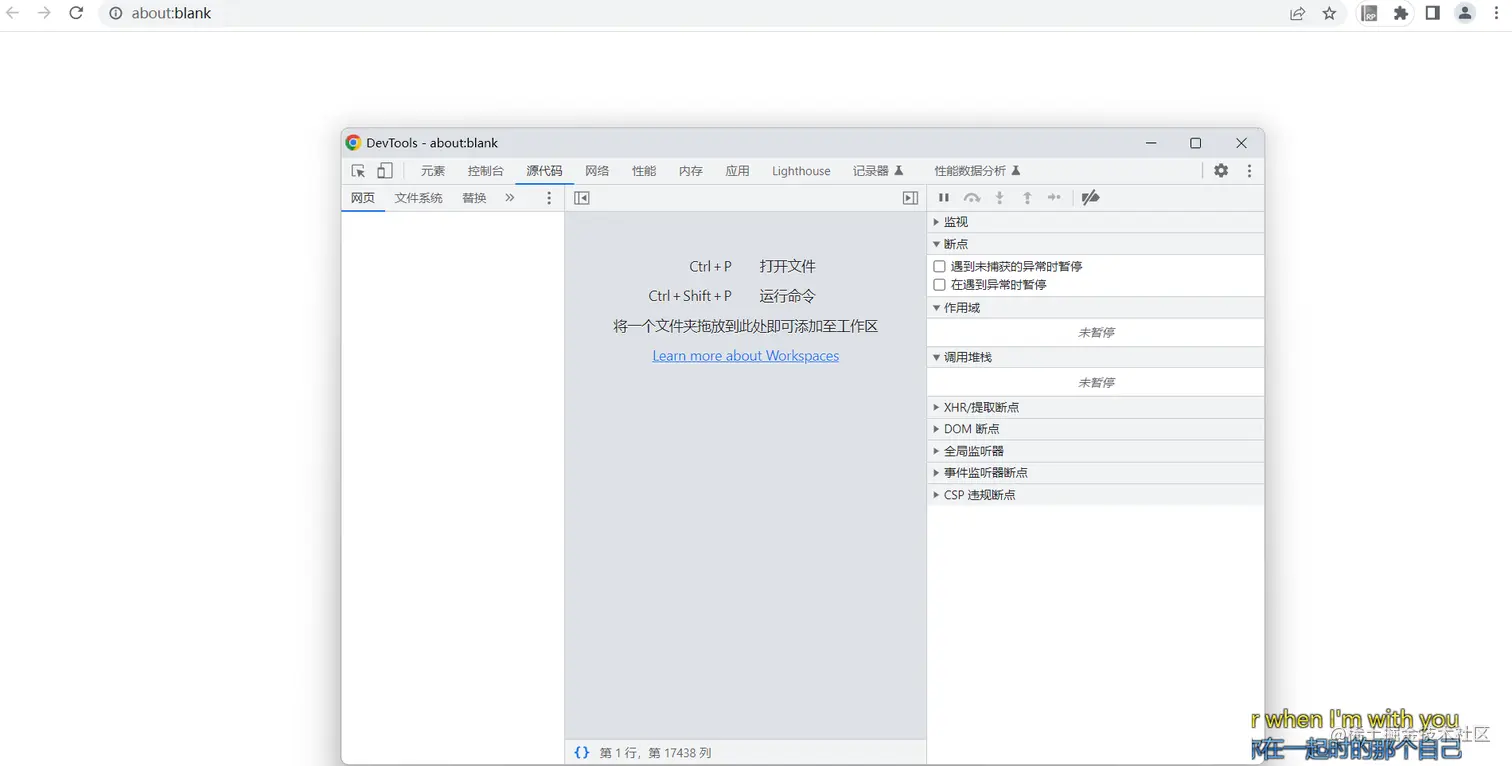Viewport: 1512px width, 766px height.
Task: Collapse the 调用堆栈 section
Action: pyautogui.click(x=1096, y=357)
